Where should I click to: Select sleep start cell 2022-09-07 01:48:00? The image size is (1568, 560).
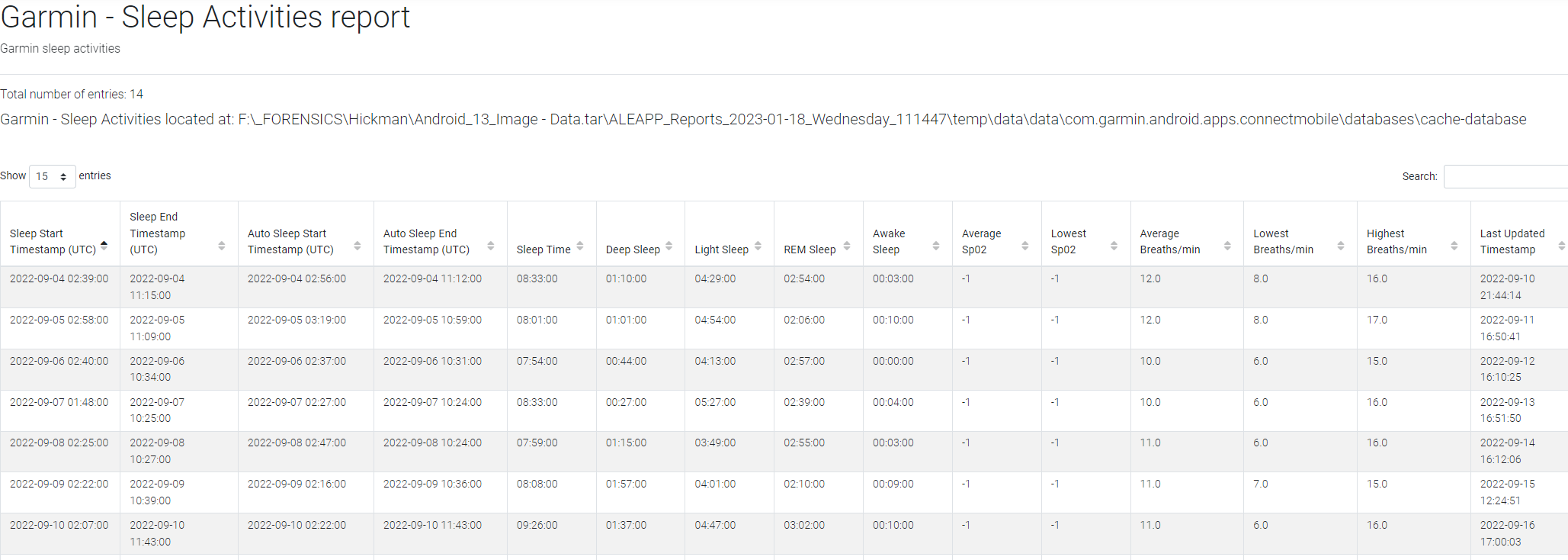click(59, 402)
